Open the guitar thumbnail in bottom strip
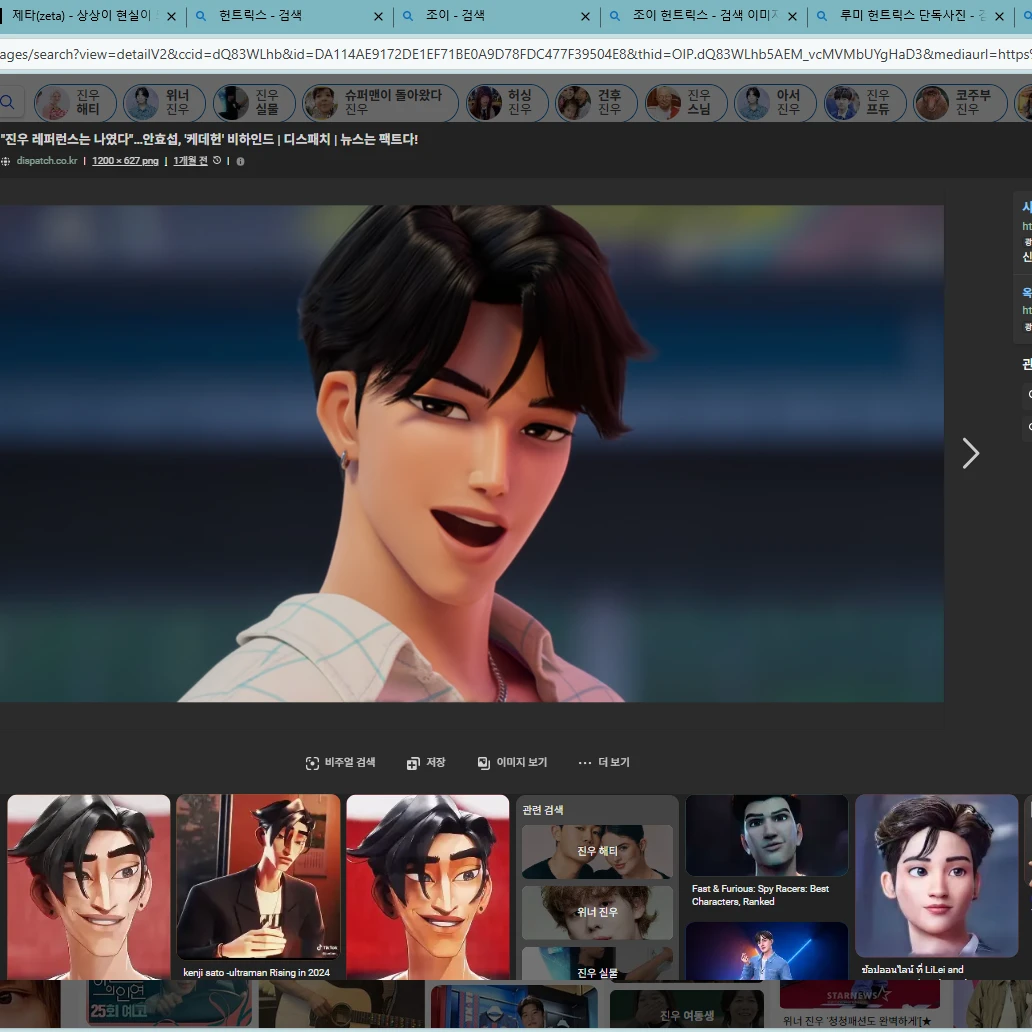The image size is (1032, 1032). (x=341, y=1003)
